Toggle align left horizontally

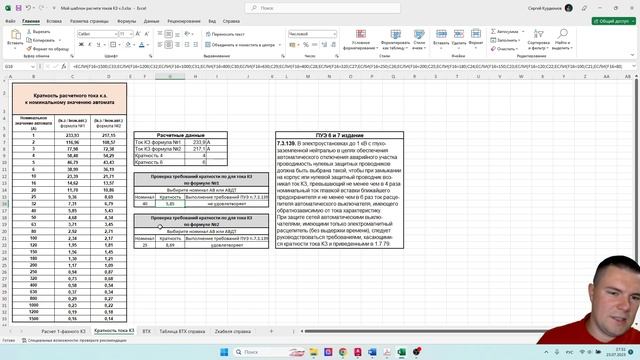160,44
